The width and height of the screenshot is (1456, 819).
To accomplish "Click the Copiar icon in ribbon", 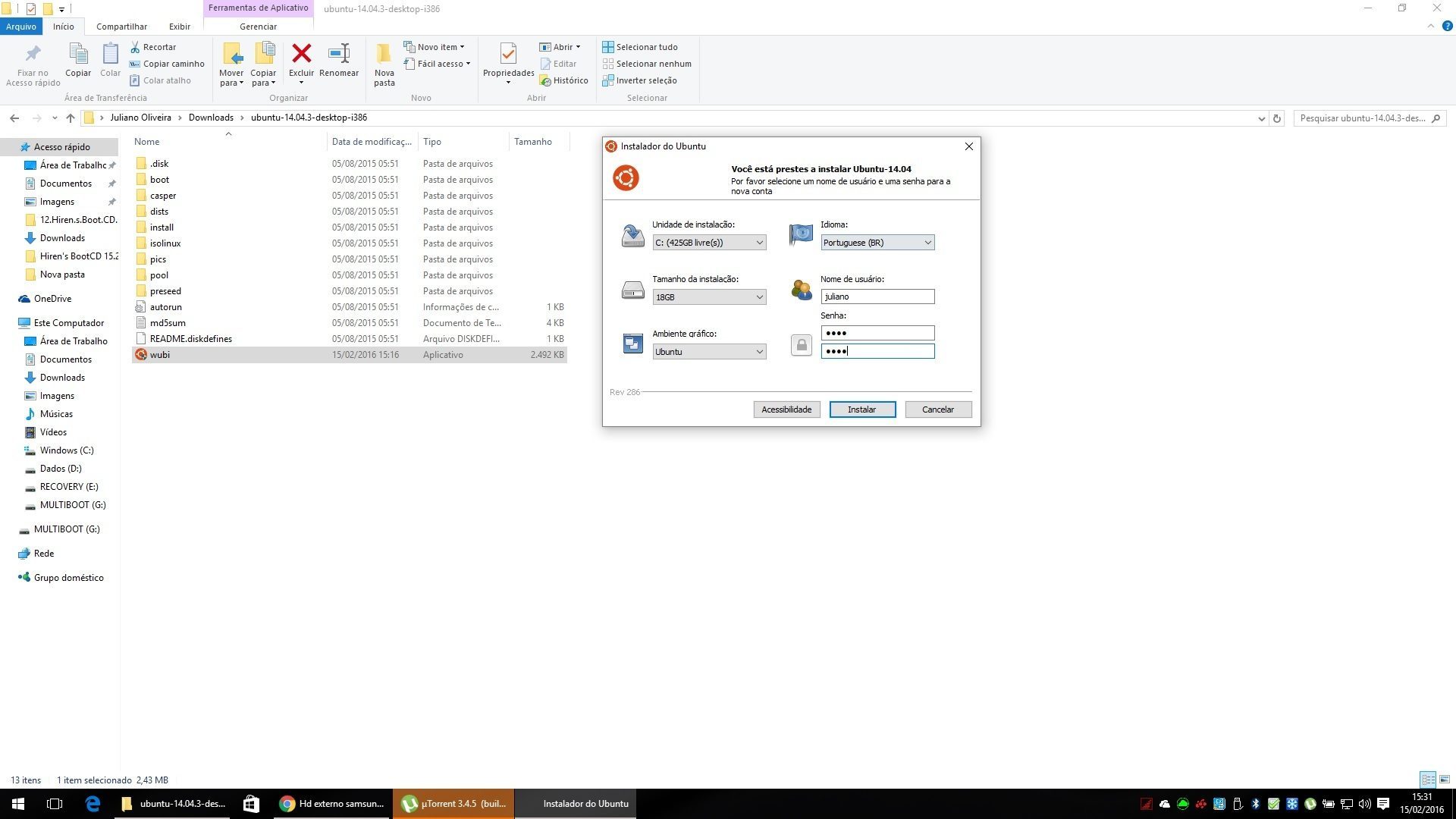I will tap(78, 54).
